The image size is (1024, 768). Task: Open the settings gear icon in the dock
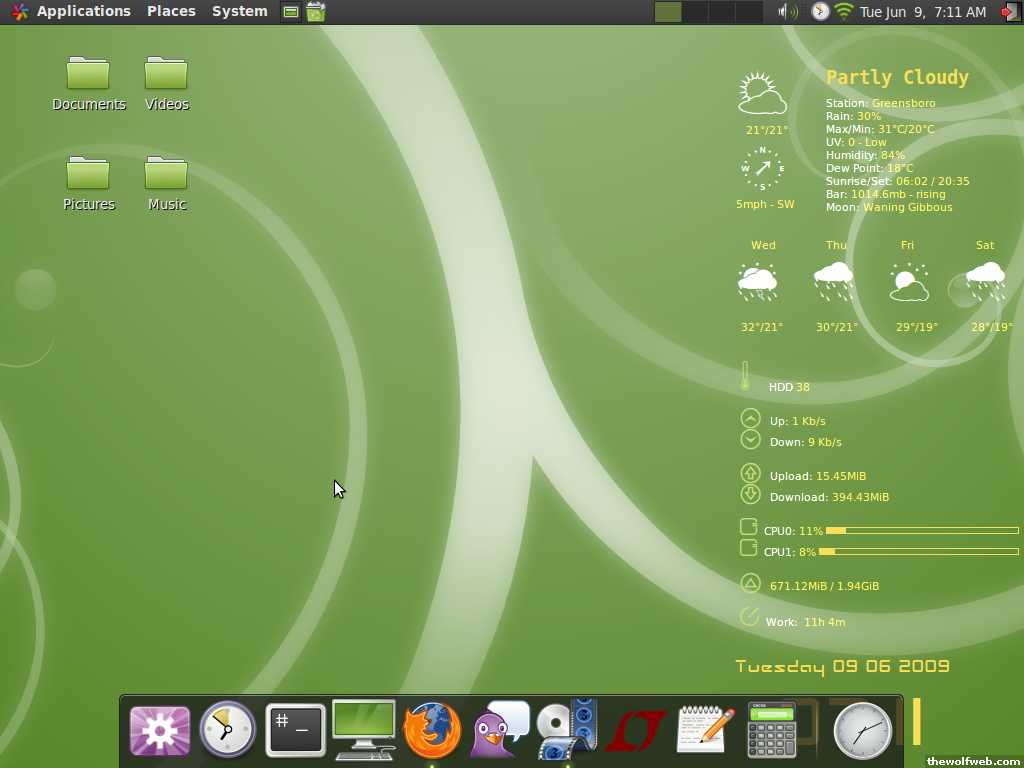pos(160,731)
